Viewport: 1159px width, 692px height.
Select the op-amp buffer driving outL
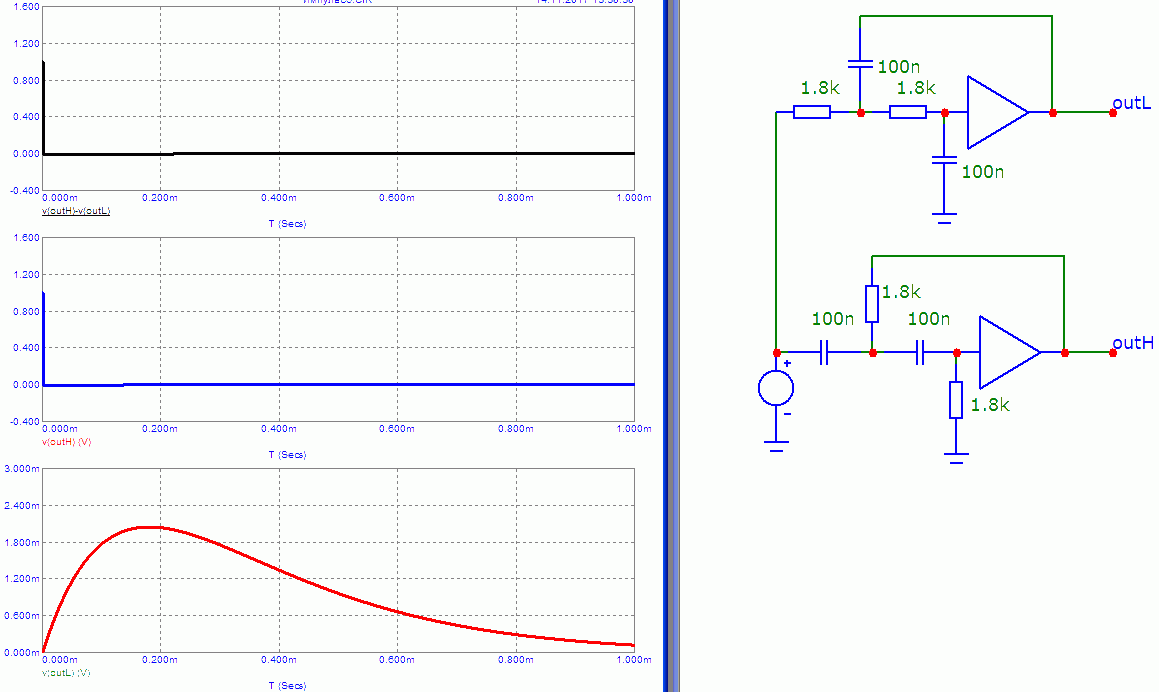point(997,112)
